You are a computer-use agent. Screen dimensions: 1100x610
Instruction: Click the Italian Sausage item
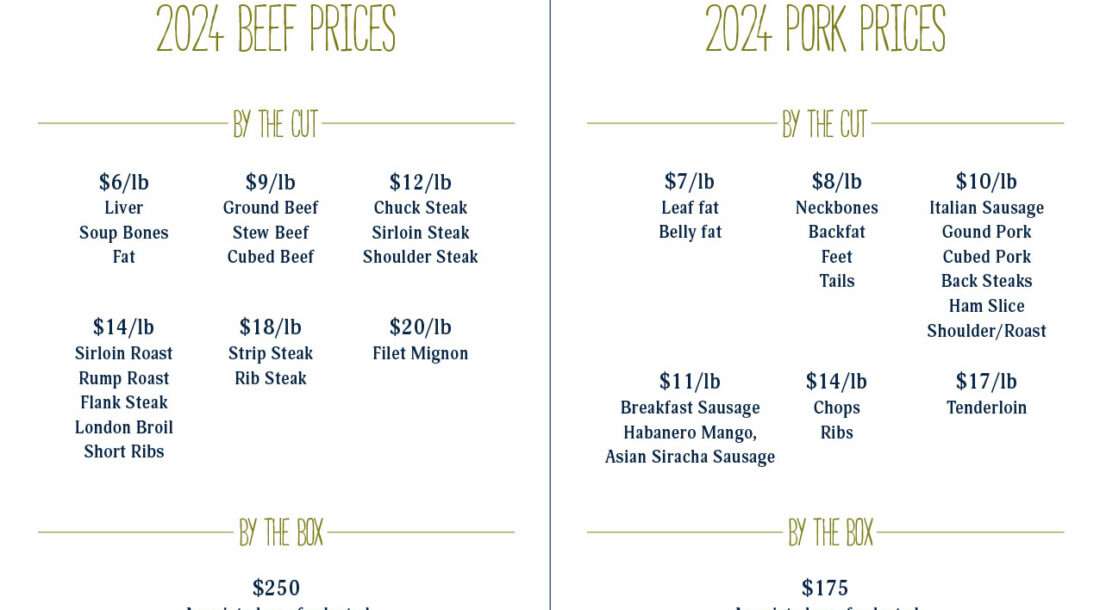pyautogui.click(x=986, y=208)
